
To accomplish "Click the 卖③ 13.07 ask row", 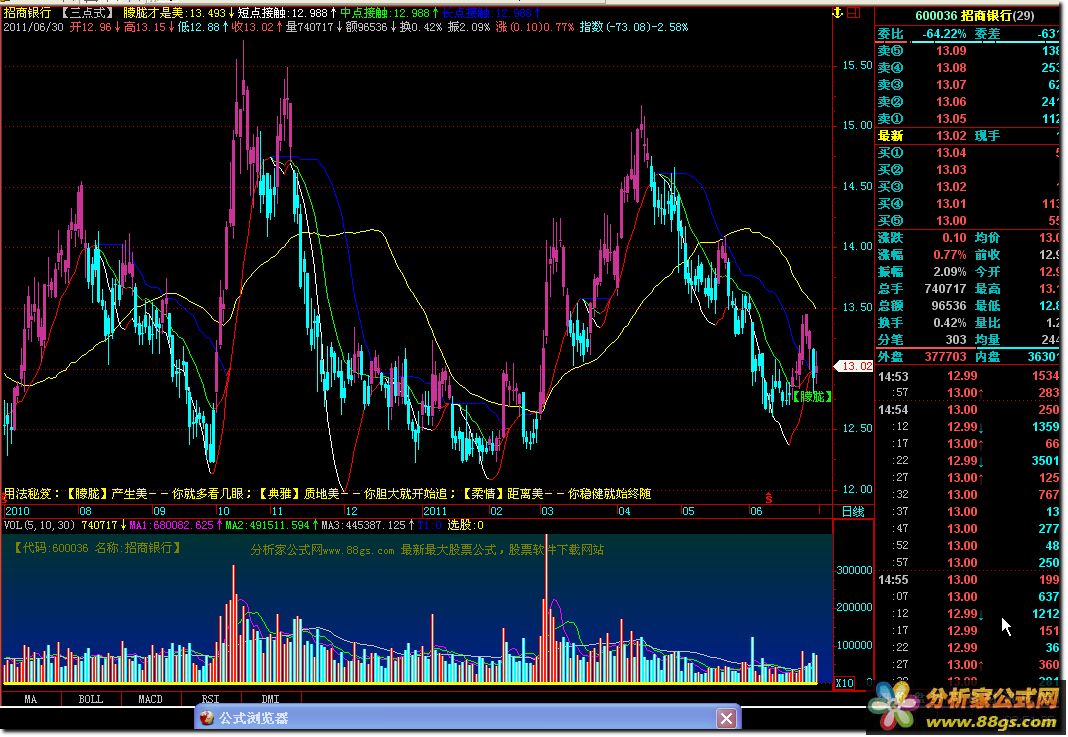I will 967,85.
